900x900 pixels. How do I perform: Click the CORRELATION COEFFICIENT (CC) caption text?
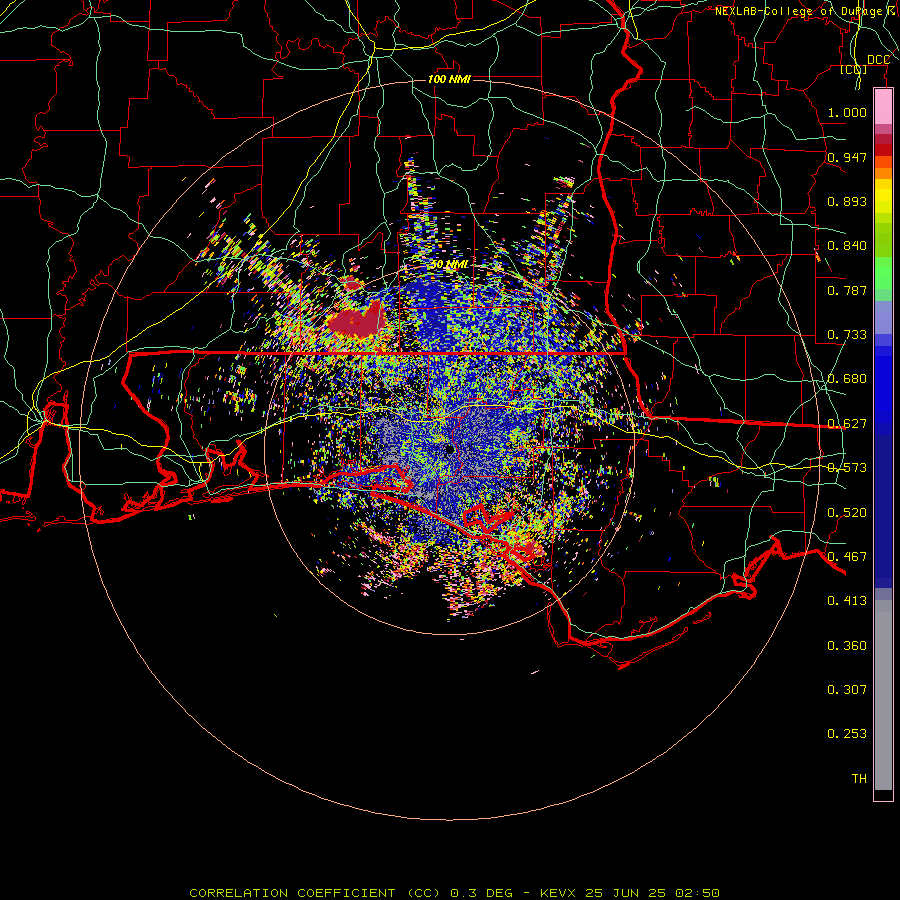(x=313, y=893)
